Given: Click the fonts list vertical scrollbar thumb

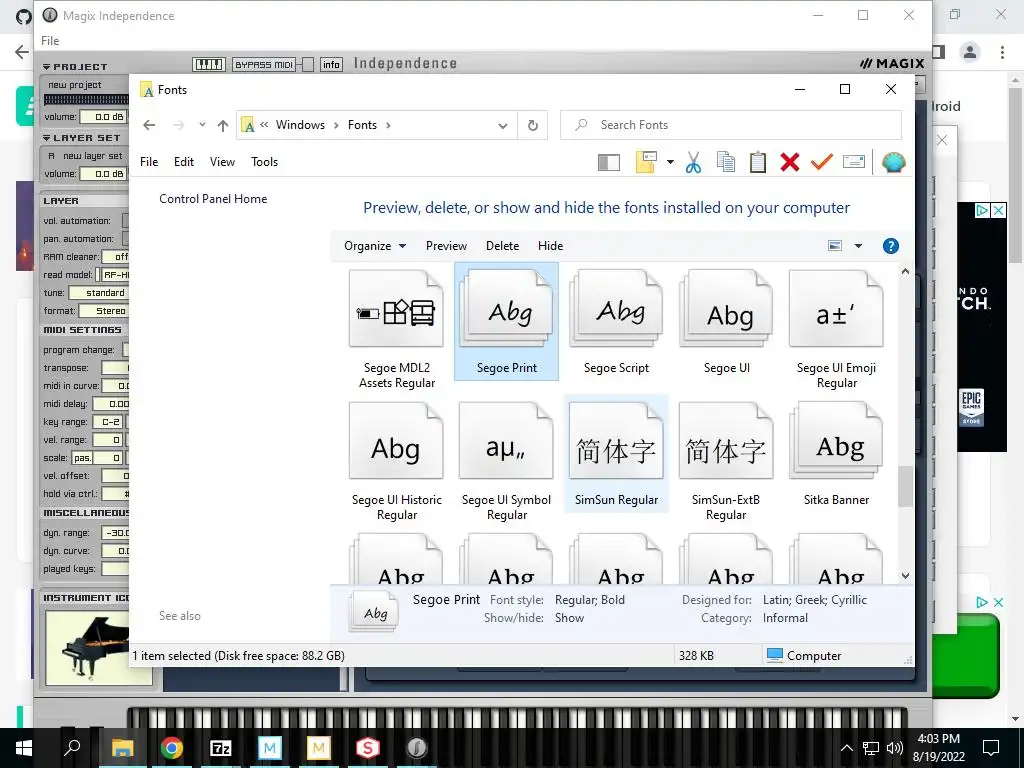Looking at the screenshot, I should tap(905, 487).
